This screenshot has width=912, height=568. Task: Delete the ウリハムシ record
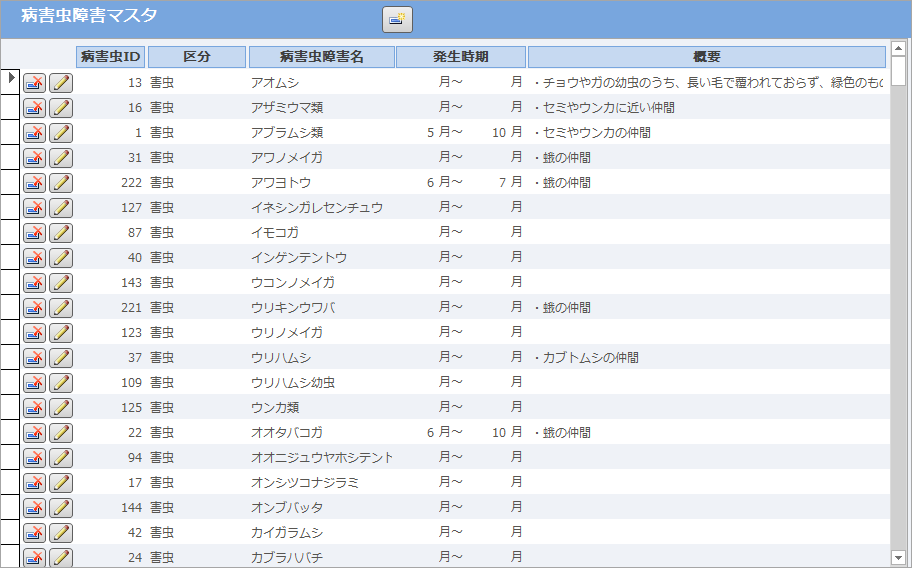35,358
